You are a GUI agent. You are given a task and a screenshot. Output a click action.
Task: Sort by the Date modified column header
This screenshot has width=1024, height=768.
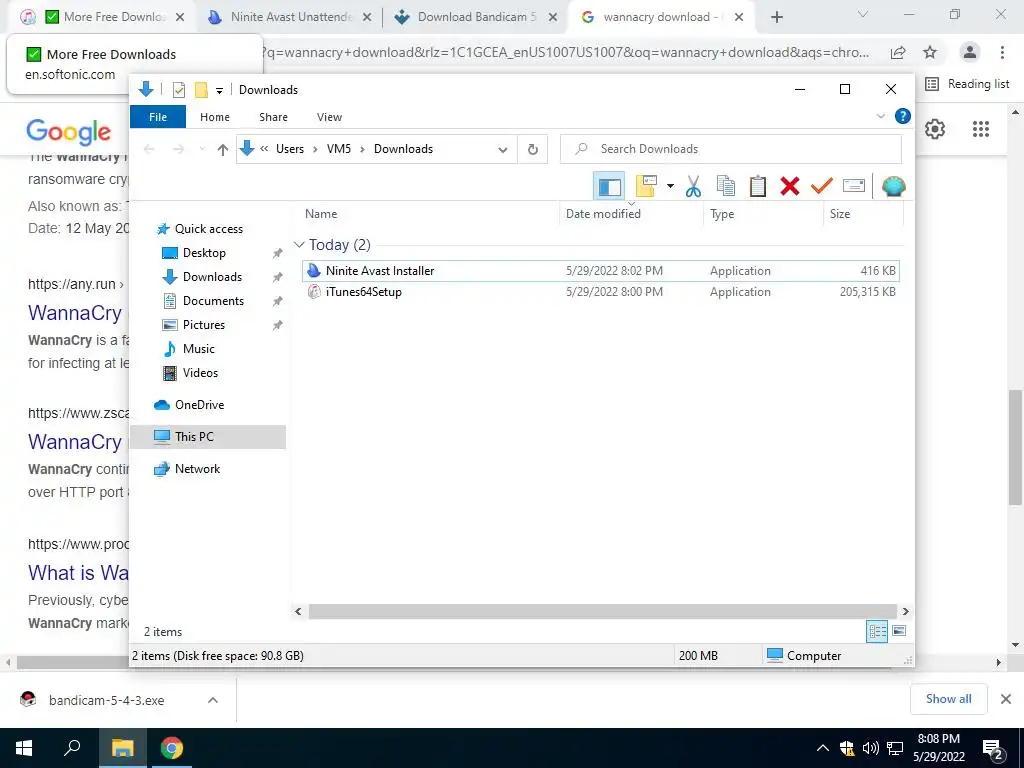631,214
